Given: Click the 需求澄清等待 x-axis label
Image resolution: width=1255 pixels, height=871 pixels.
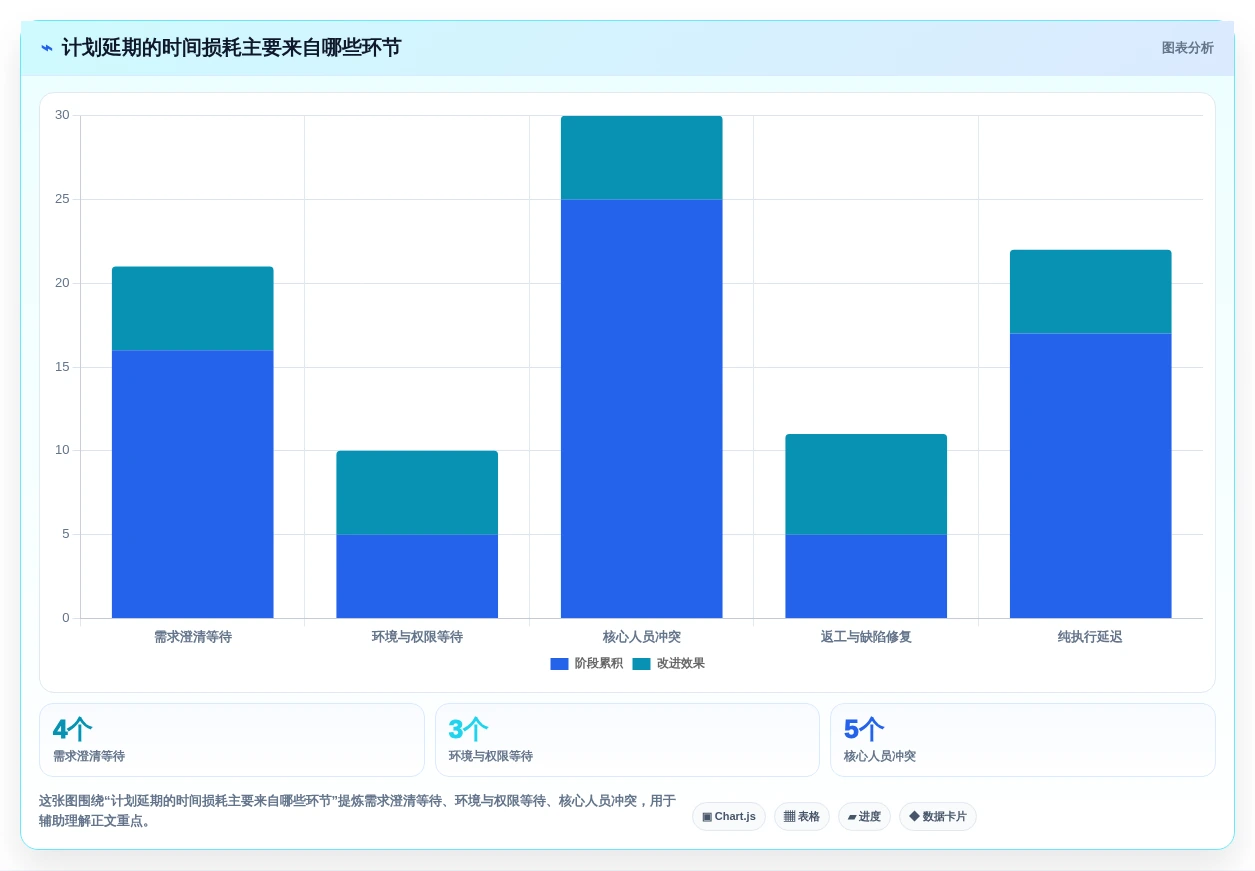Looking at the screenshot, I should click(x=192, y=637).
